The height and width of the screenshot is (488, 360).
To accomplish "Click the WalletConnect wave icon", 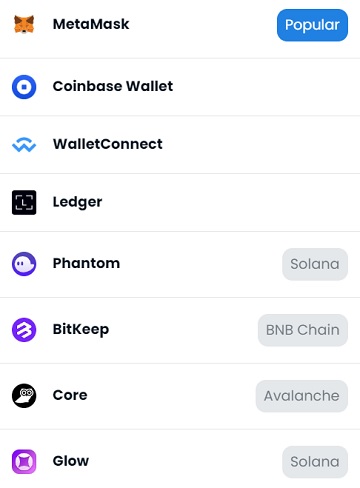I will (x=24, y=145).
